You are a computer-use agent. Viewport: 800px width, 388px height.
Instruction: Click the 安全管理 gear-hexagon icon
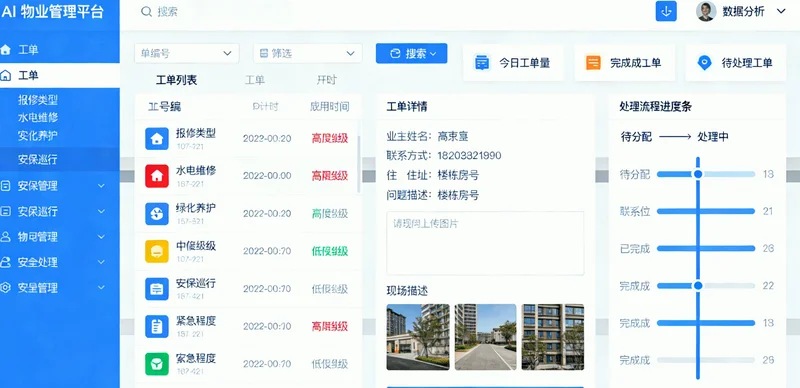pyautogui.click(x=6, y=287)
